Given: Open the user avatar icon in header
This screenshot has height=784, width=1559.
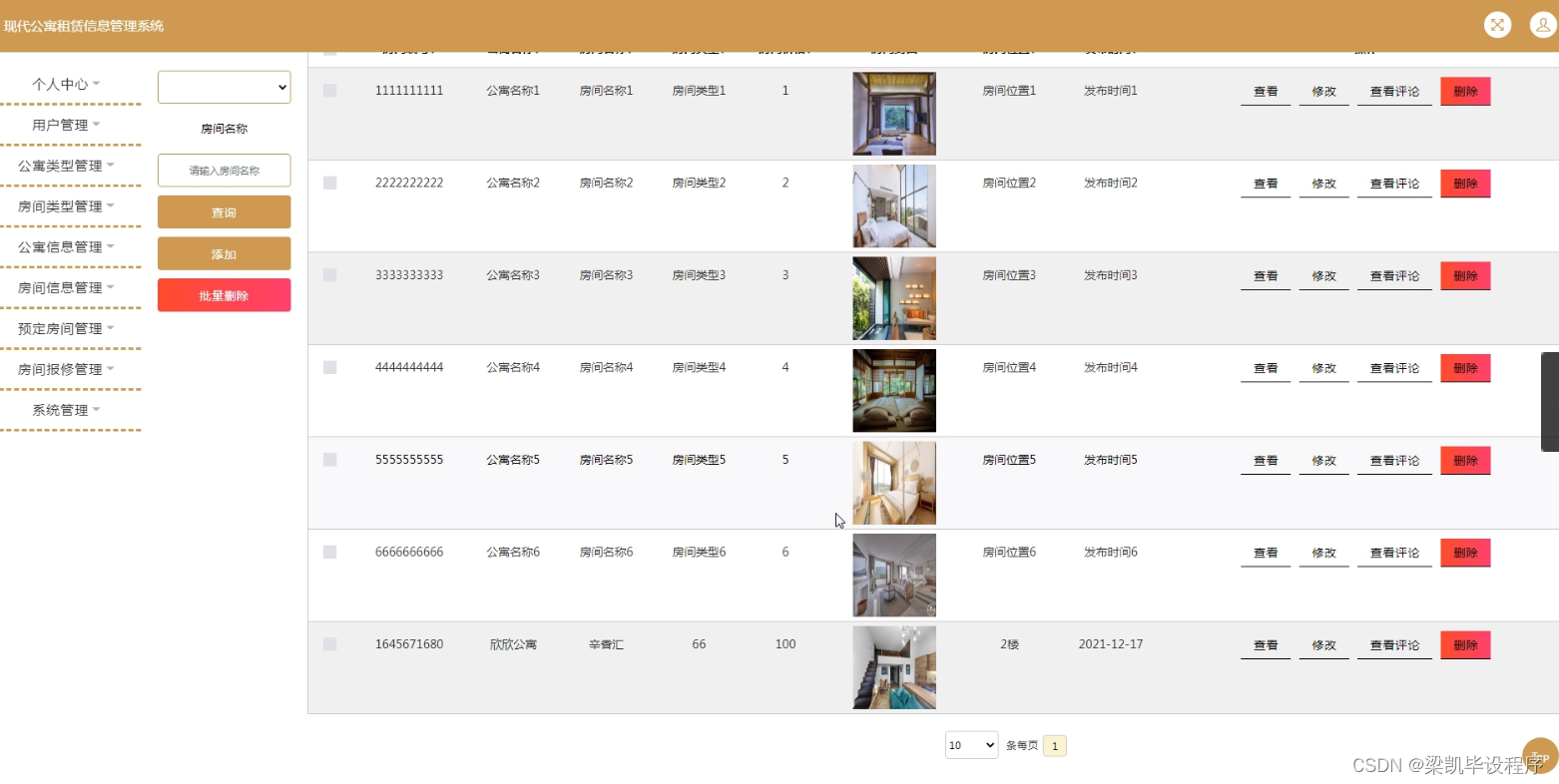Looking at the screenshot, I should click(1542, 24).
